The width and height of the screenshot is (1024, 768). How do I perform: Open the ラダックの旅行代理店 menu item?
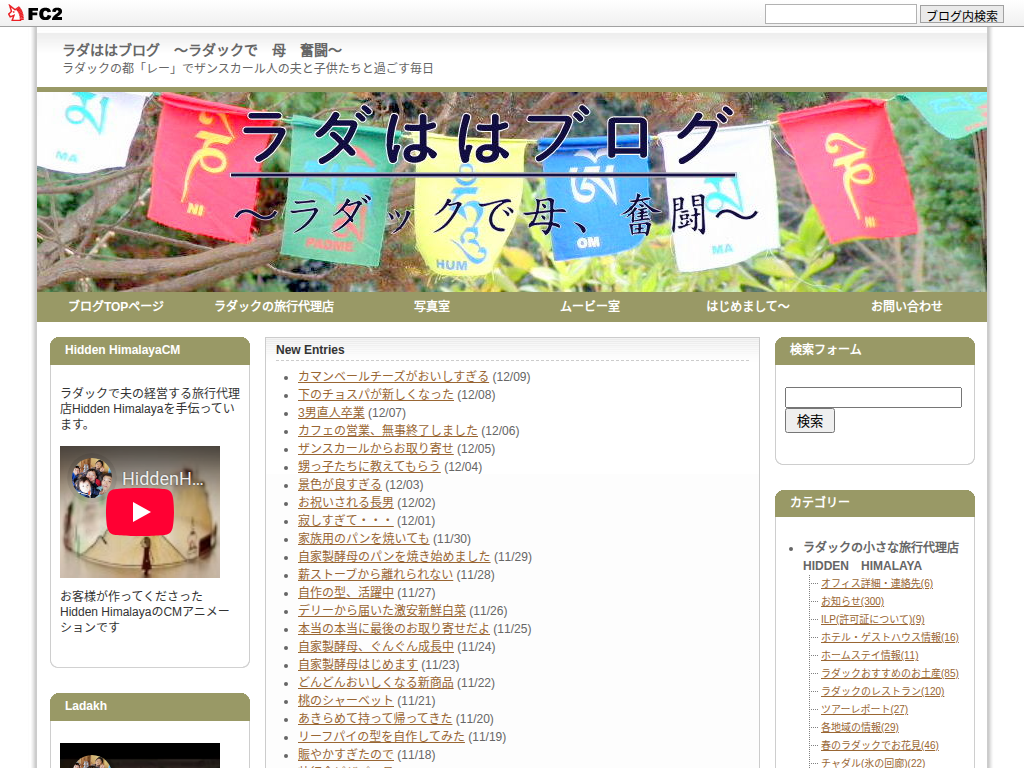(x=274, y=307)
